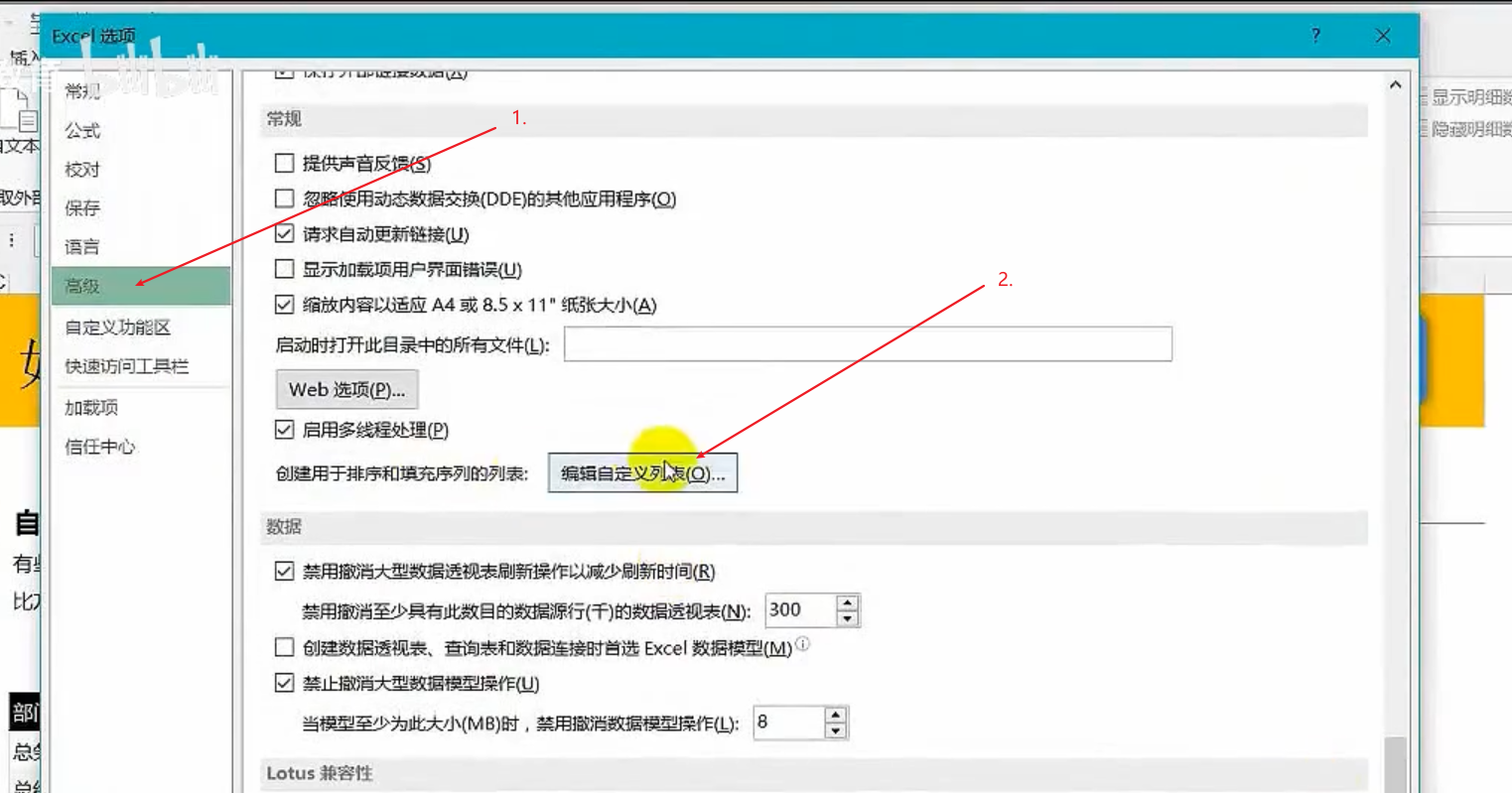This screenshot has width=1512, height=793.
Task: Click the Help question mark button
Action: pos(1315,36)
